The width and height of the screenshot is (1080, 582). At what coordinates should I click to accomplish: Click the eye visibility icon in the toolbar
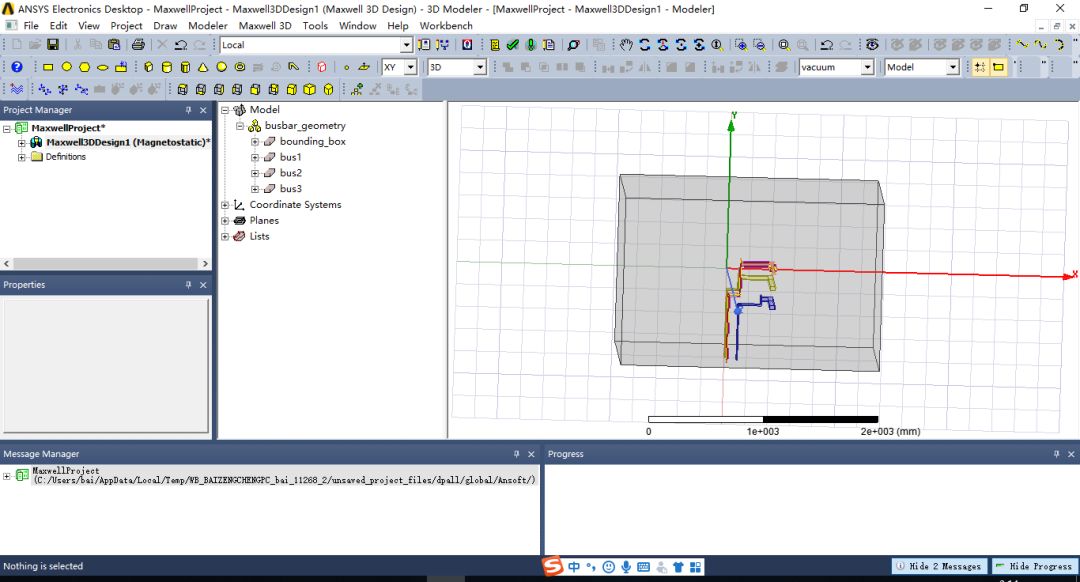point(872,45)
